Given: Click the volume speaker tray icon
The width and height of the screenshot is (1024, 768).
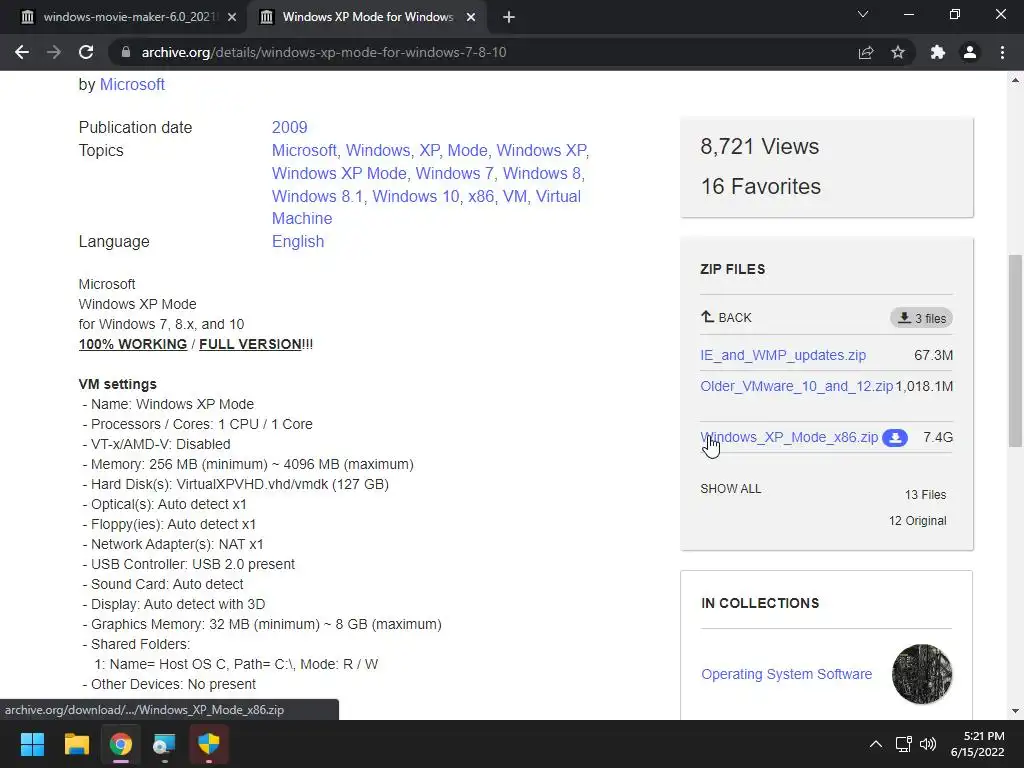Looking at the screenshot, I should pyautogui.click(x=927, y=744).
